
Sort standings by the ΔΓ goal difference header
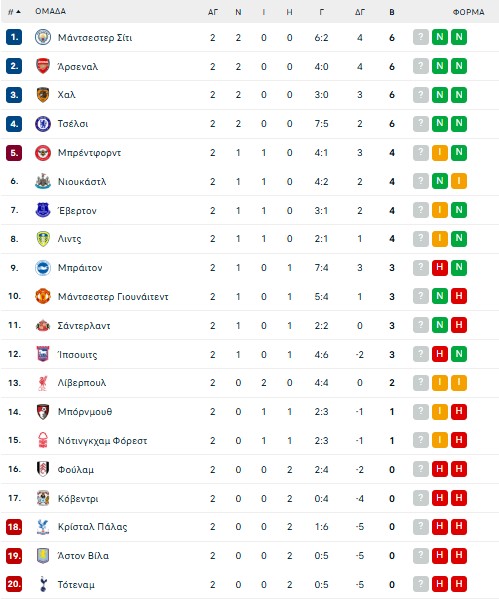coord(360,12)
